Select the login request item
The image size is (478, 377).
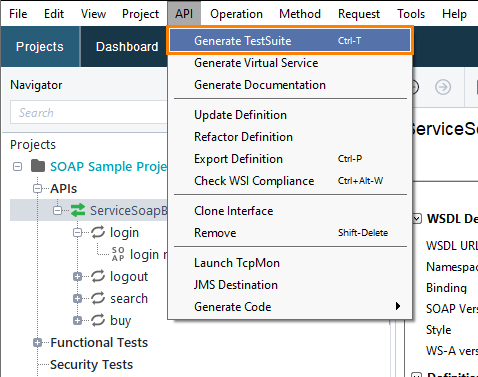point(149,255)
